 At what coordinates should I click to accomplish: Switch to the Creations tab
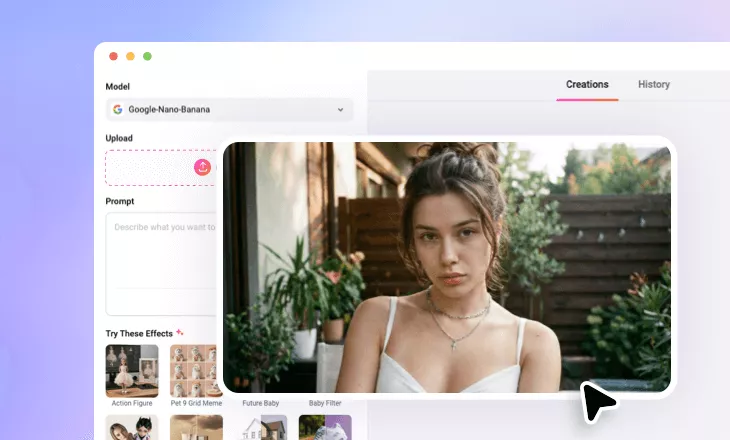pos(587,84)
